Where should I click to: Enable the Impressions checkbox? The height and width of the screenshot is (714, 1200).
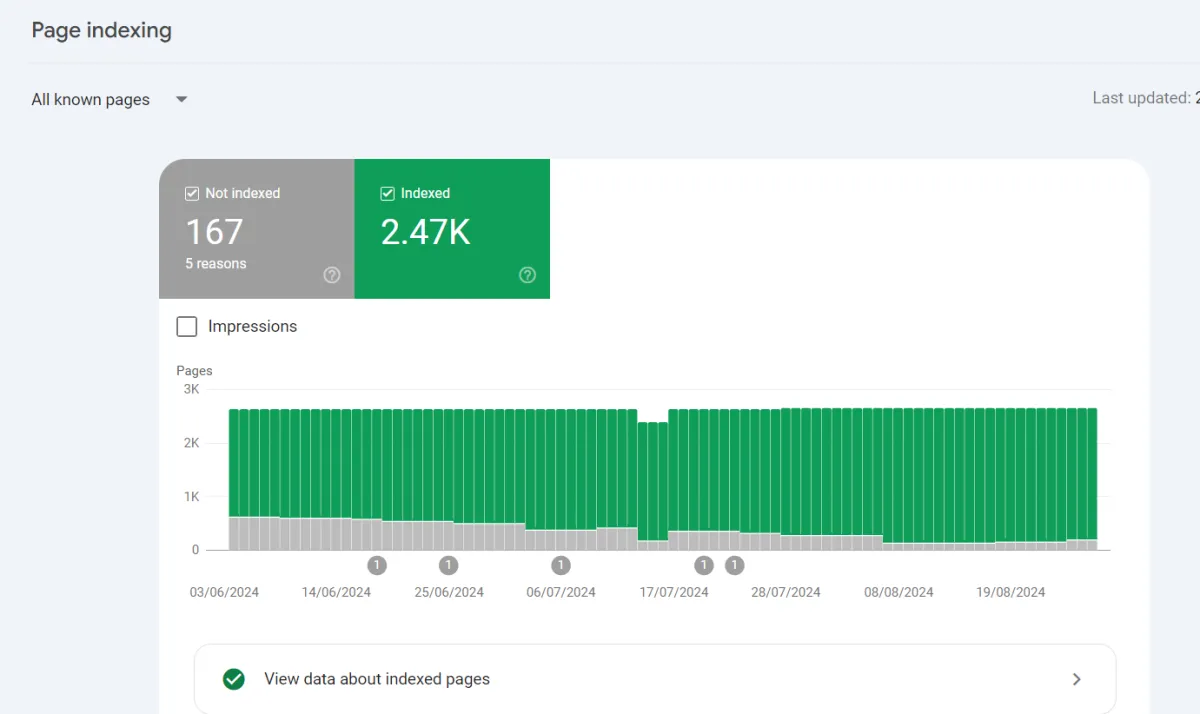pos(187,327)
